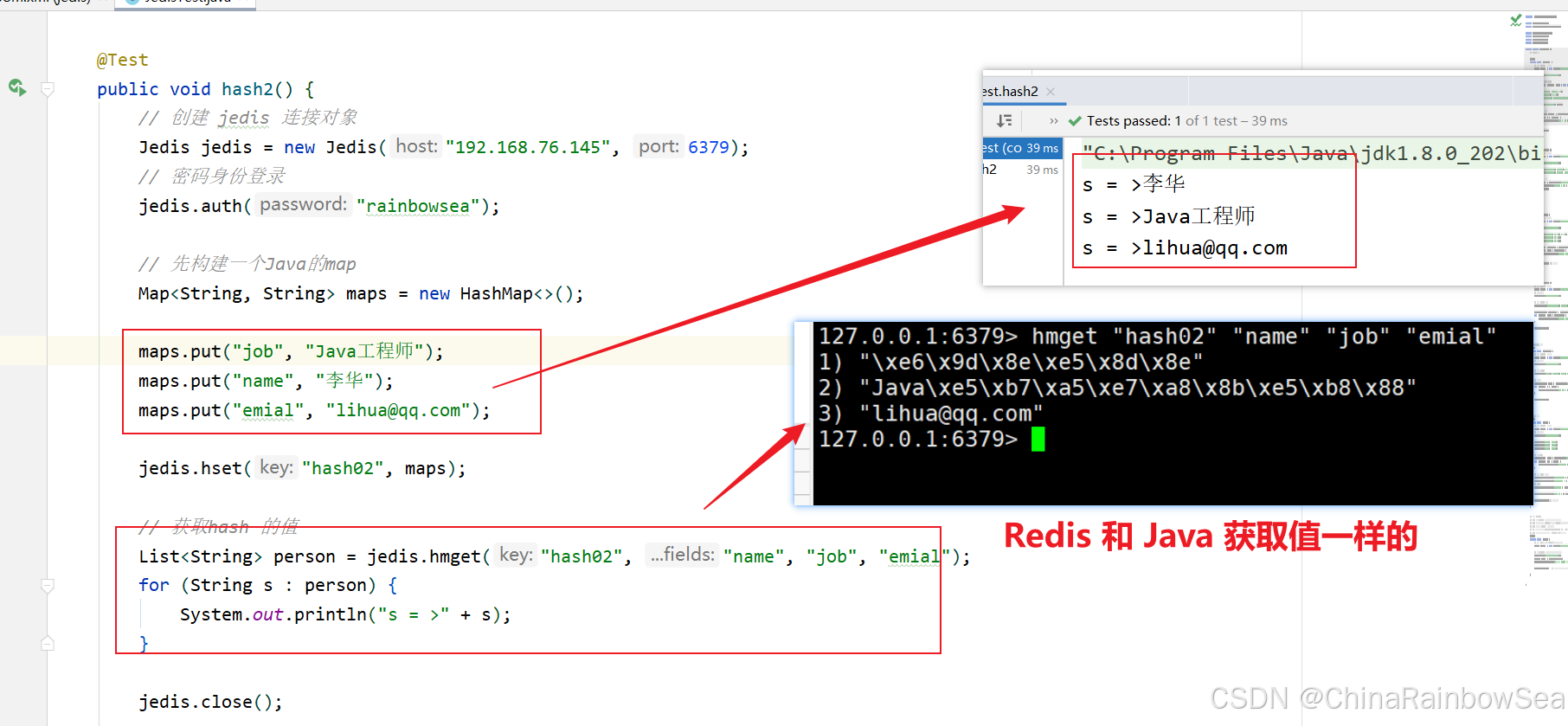Click the console output line s = >李华

coord(1134,184)
